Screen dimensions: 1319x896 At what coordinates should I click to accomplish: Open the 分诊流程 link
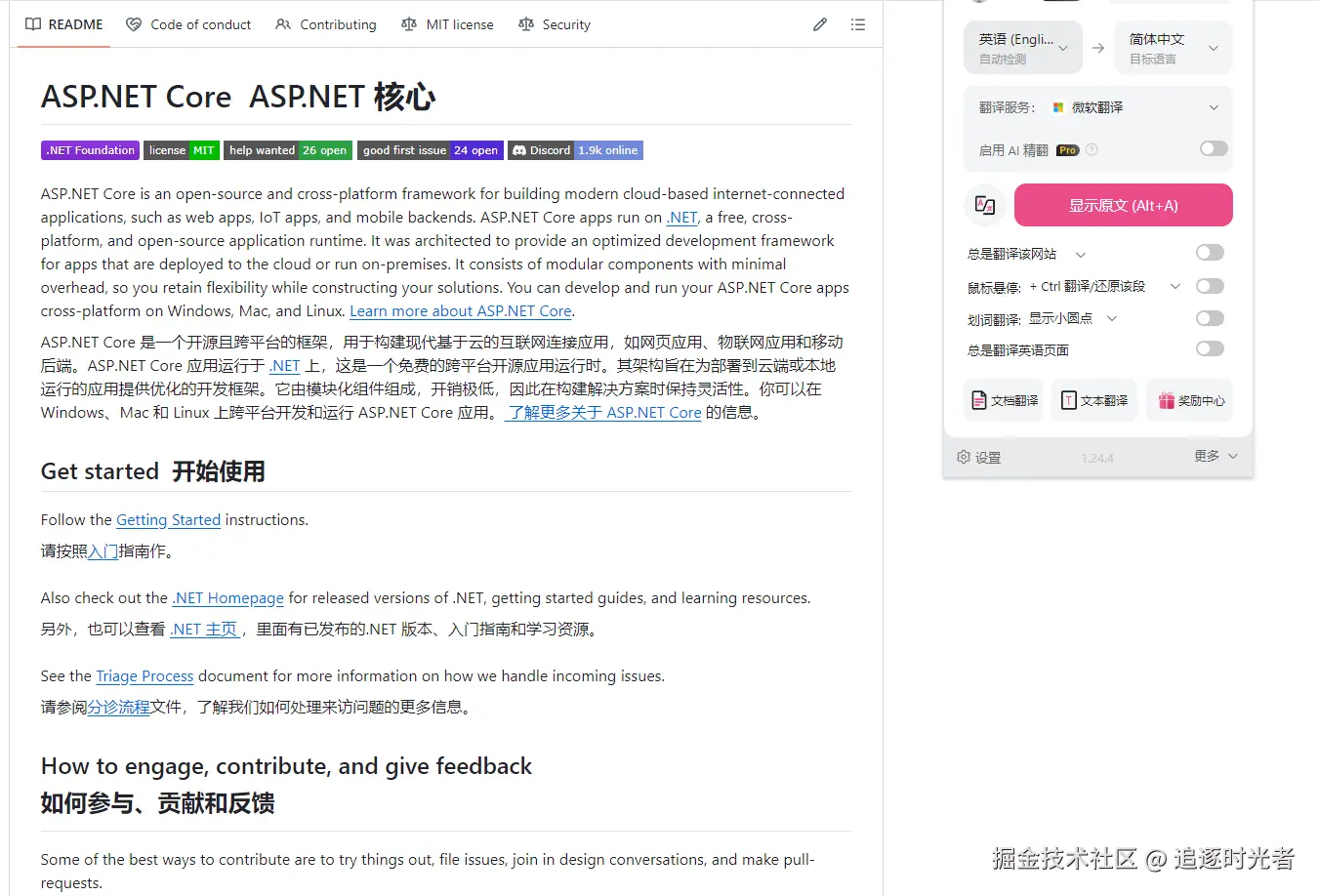(119, 708)
